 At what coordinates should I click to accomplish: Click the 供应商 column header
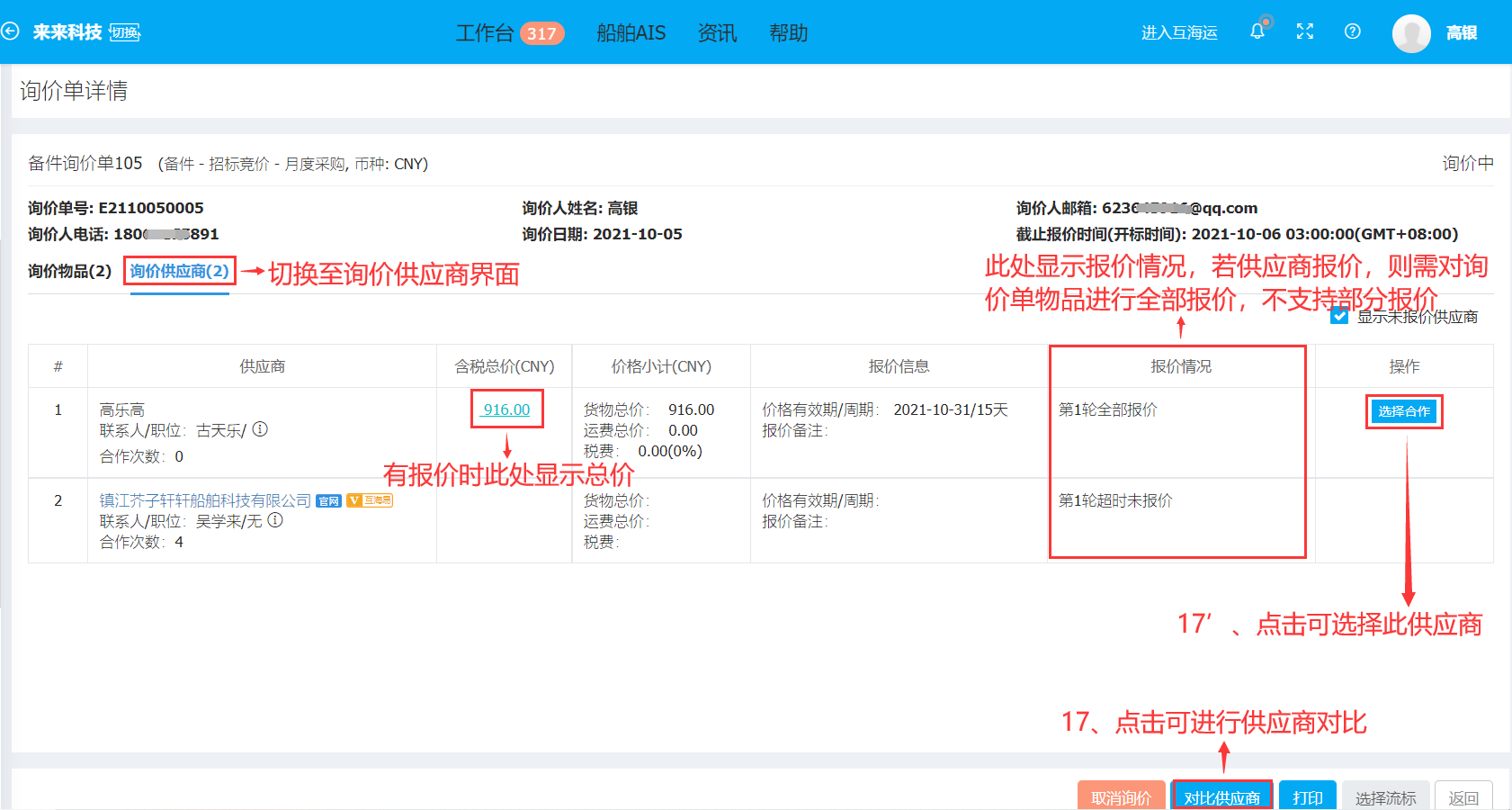[x=262, y=366]
